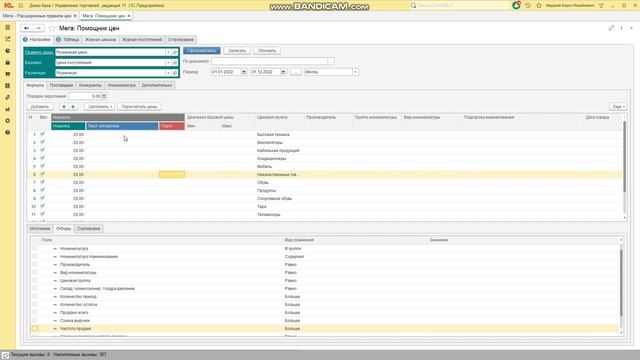Toggle the enable checkbox in row 9
This screenshot has width=640, height=360.
[42, 198]
